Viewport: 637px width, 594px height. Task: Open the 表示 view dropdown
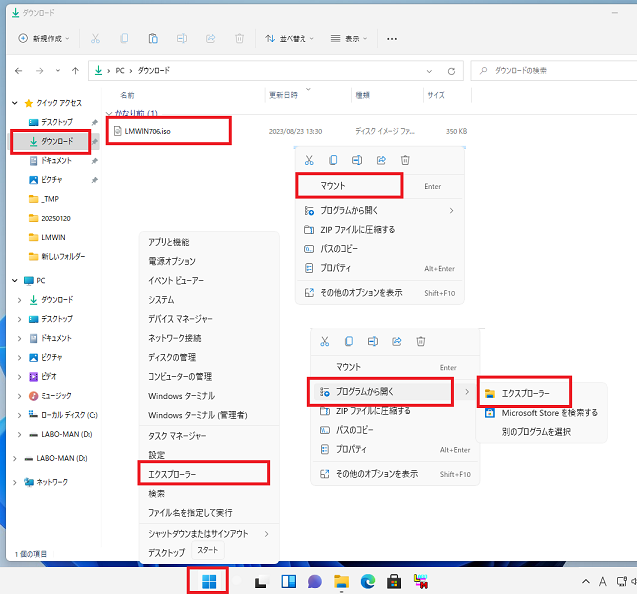point(350,39)
